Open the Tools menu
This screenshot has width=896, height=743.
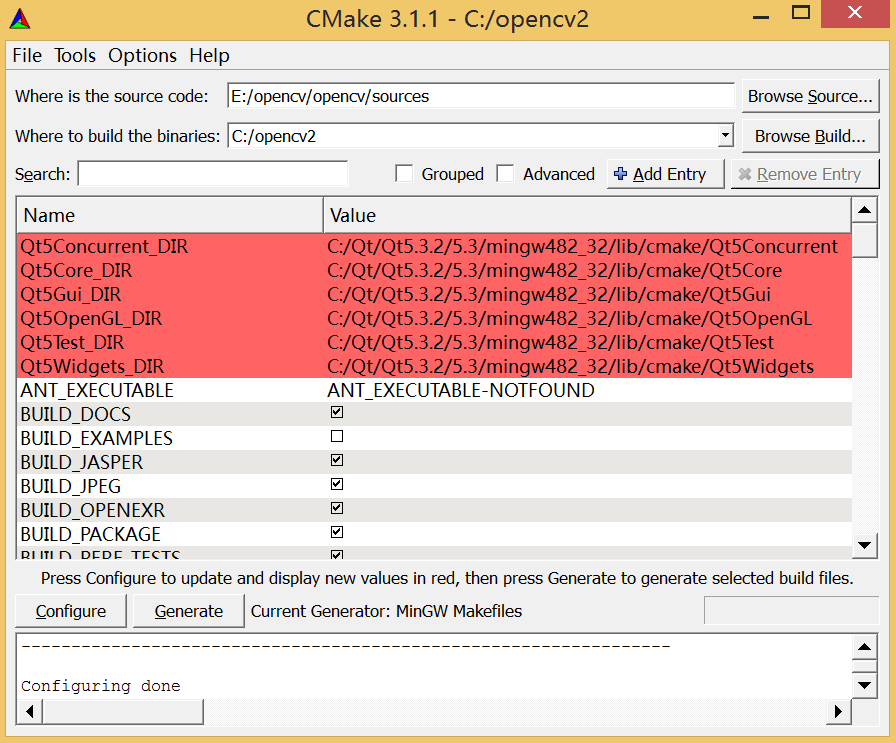tap(75, 55)
